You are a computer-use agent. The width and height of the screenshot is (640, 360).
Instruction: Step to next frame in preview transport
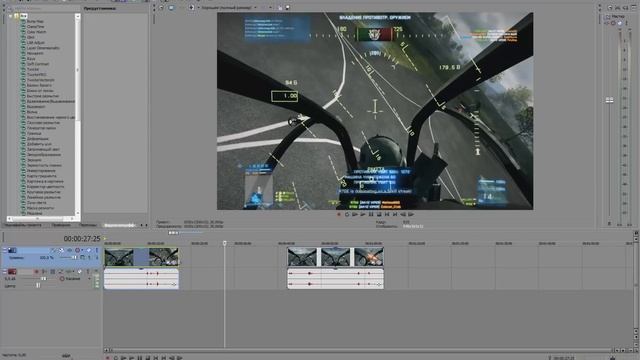pyautogui.click(x=411, y=214)
